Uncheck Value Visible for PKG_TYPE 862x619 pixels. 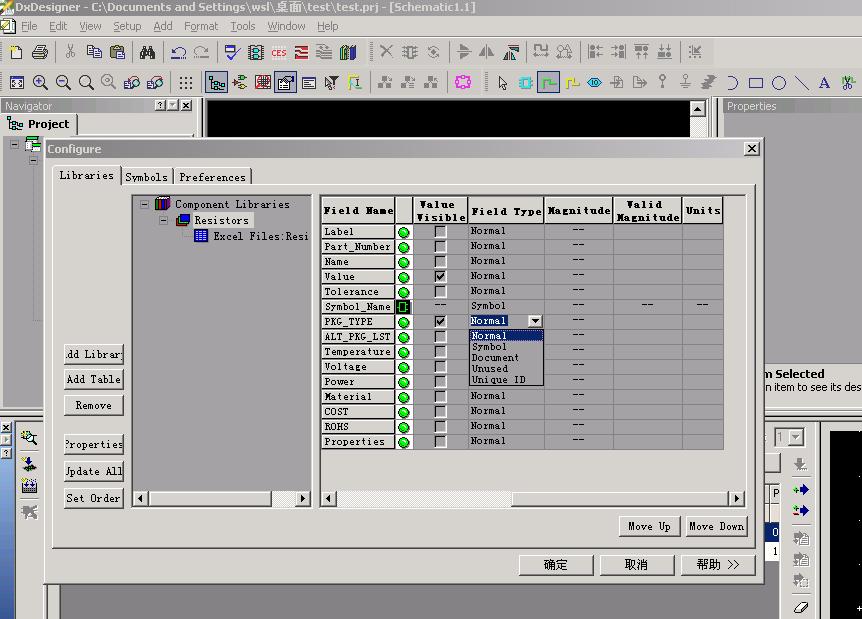click(x=440, y=322)
